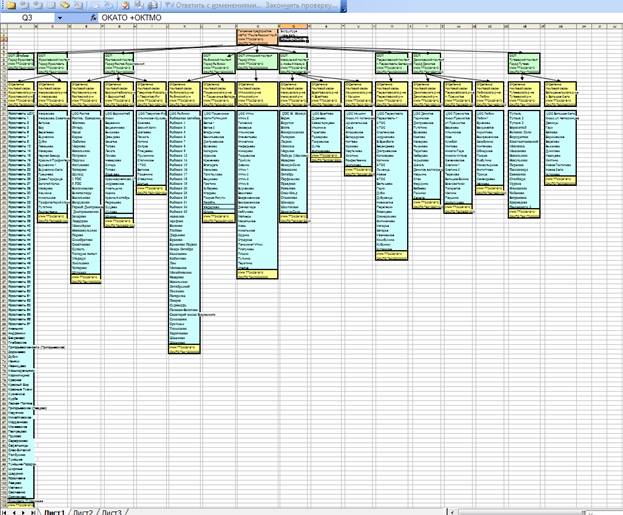Select the orange top-level box in the chart
Image resolution: width=623 pixels, height=515 pixels.
(255, 38)
